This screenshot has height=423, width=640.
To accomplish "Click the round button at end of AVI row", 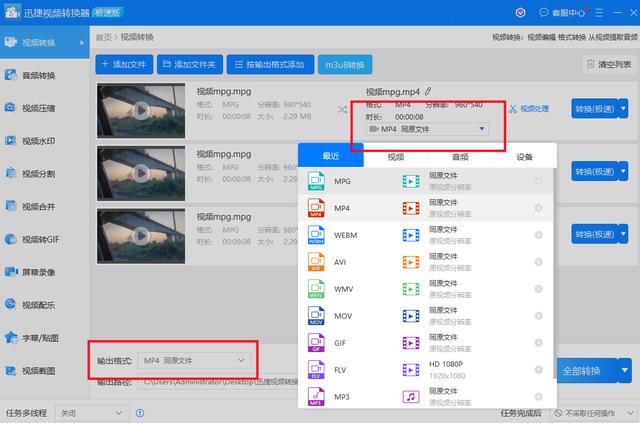I will (538, 262).
